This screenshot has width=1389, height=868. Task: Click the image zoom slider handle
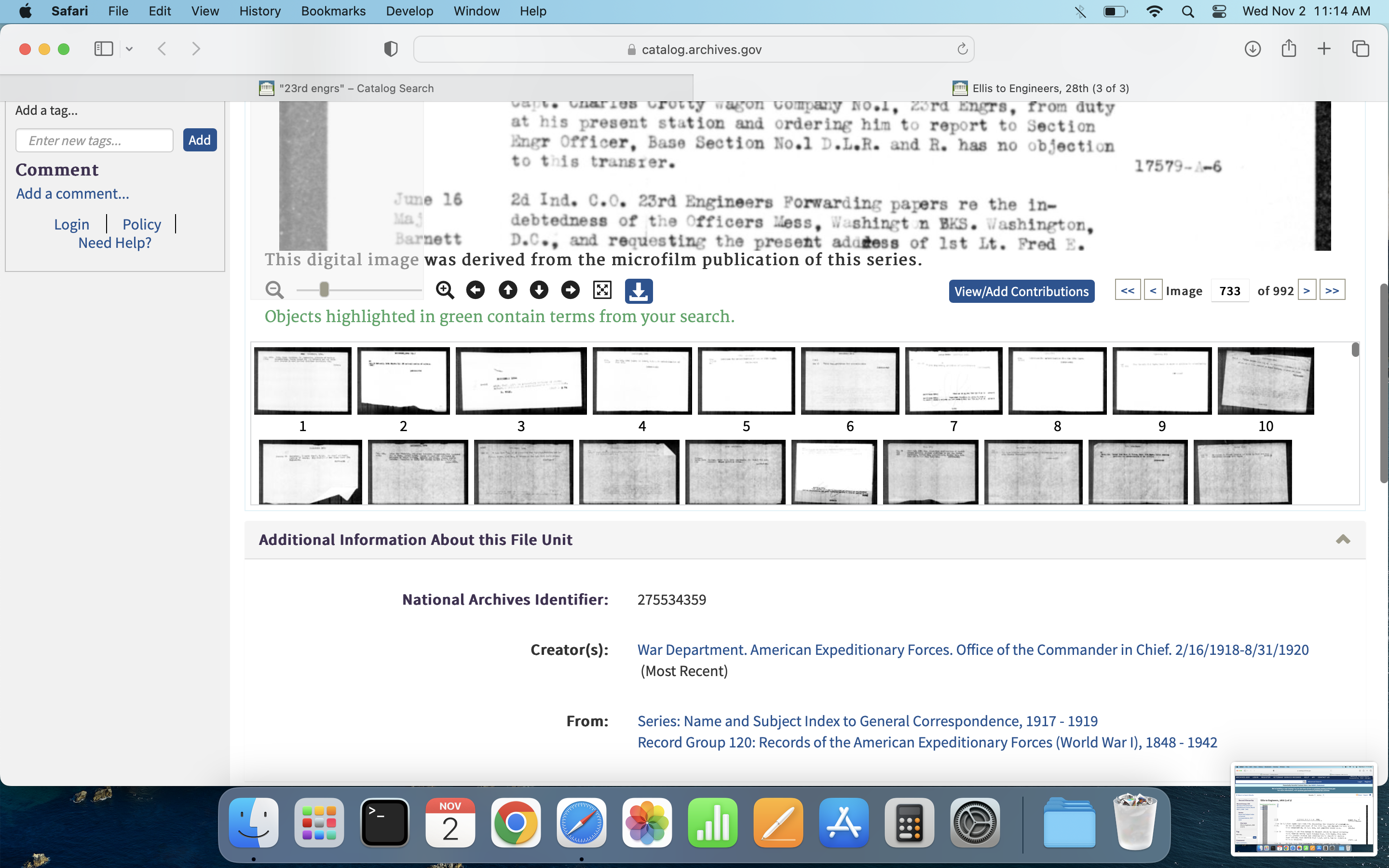(x=324, y=290)
